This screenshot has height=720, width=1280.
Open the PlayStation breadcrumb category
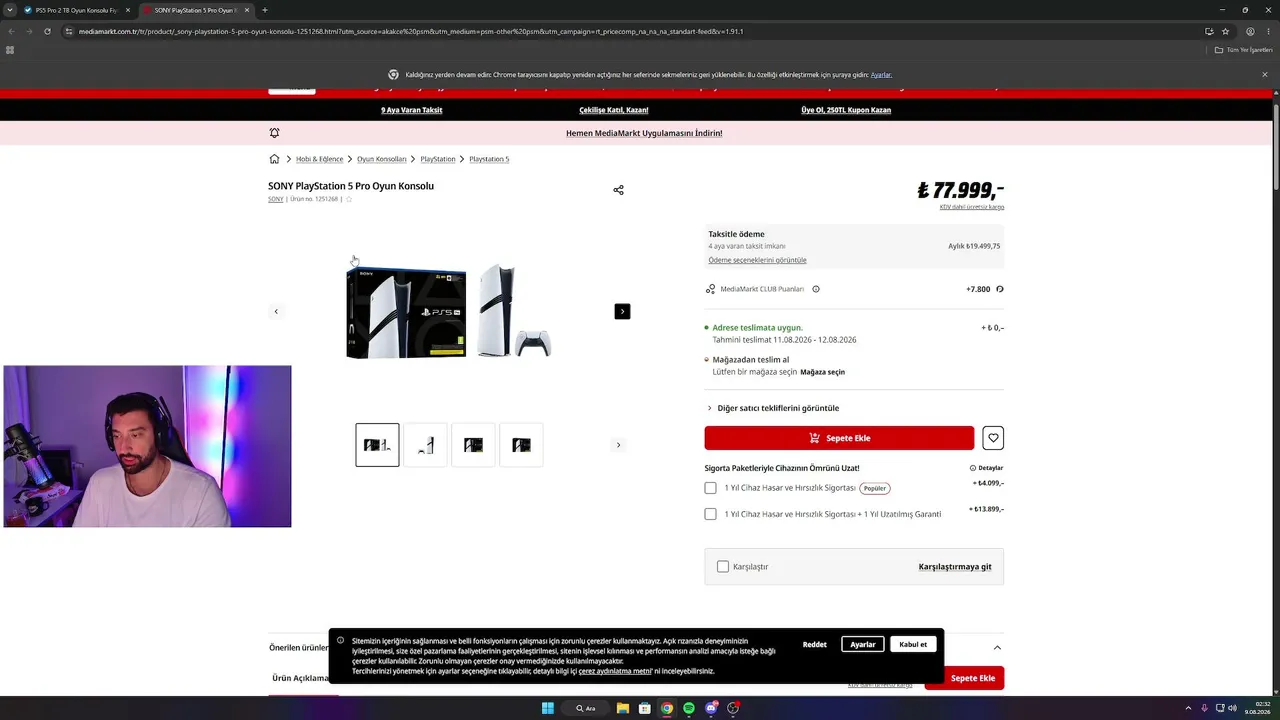[x=438, y=159]
